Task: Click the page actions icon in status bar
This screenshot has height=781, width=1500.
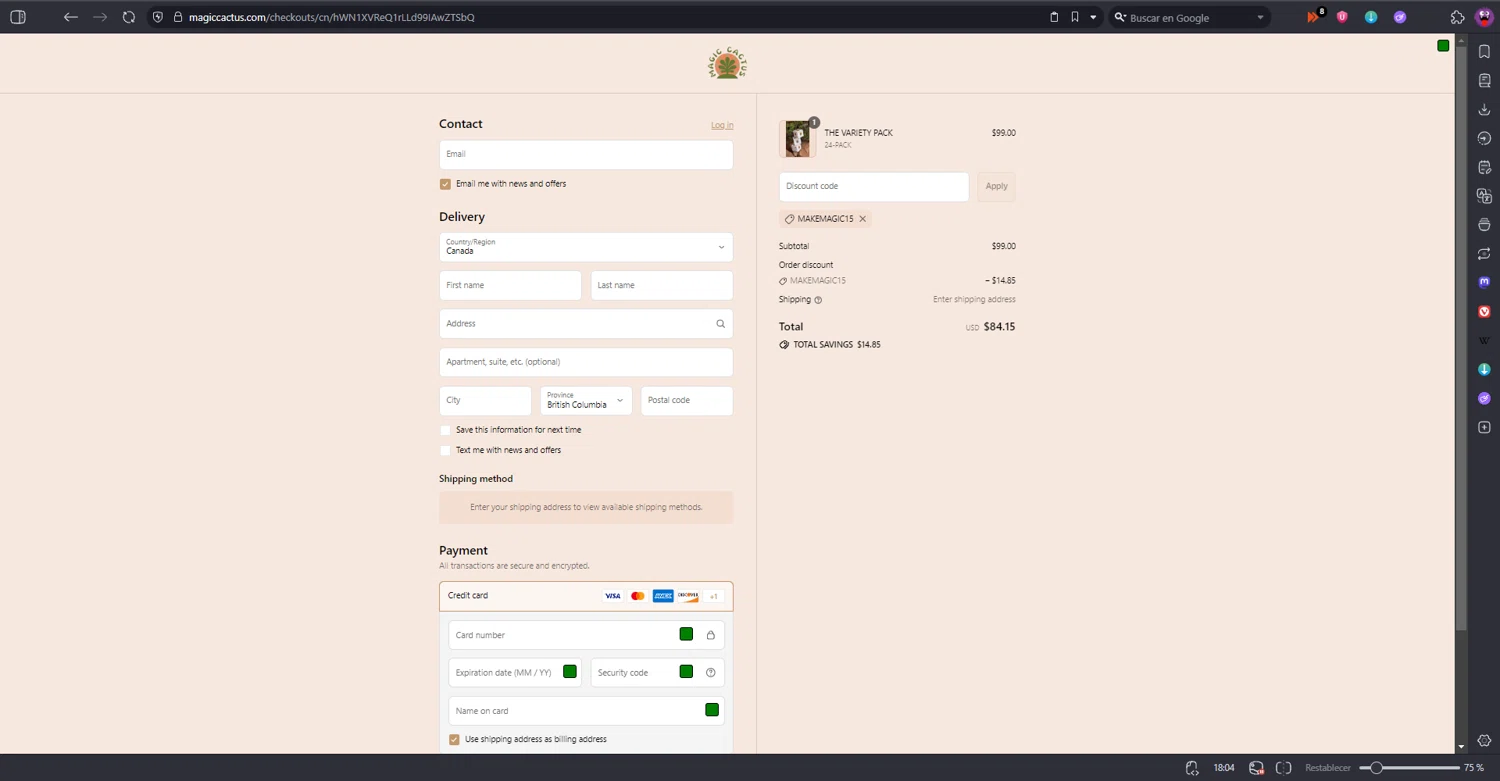Action: [x=1192, y=768]
